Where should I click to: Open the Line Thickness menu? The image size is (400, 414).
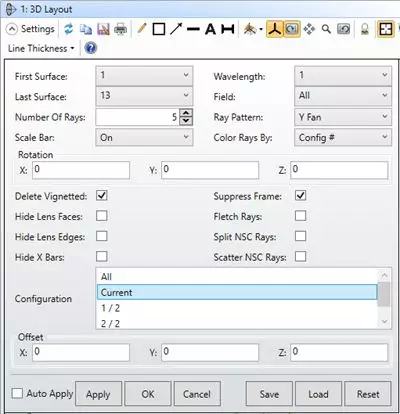pyautogui.click(x=41, y=49)
